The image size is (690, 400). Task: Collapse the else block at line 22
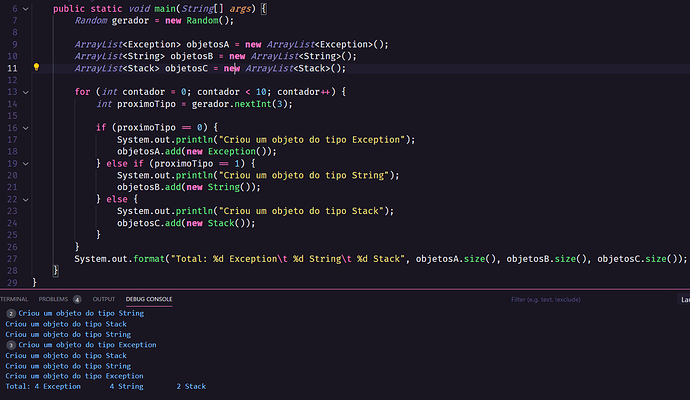[x=26, y=200]
